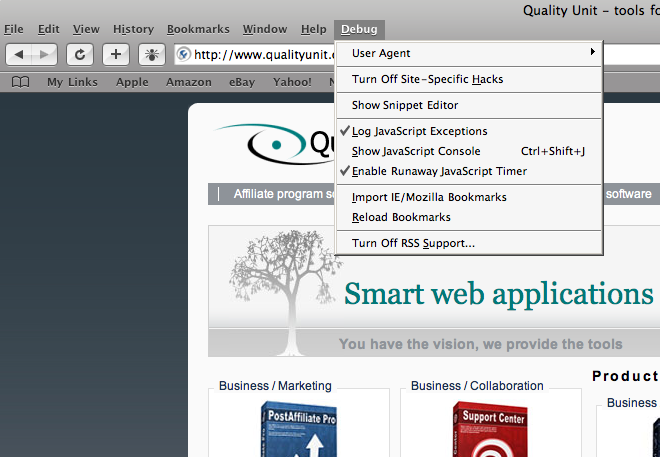Disable Enable Runaway JavaScript Timer

tap(439, 171)
